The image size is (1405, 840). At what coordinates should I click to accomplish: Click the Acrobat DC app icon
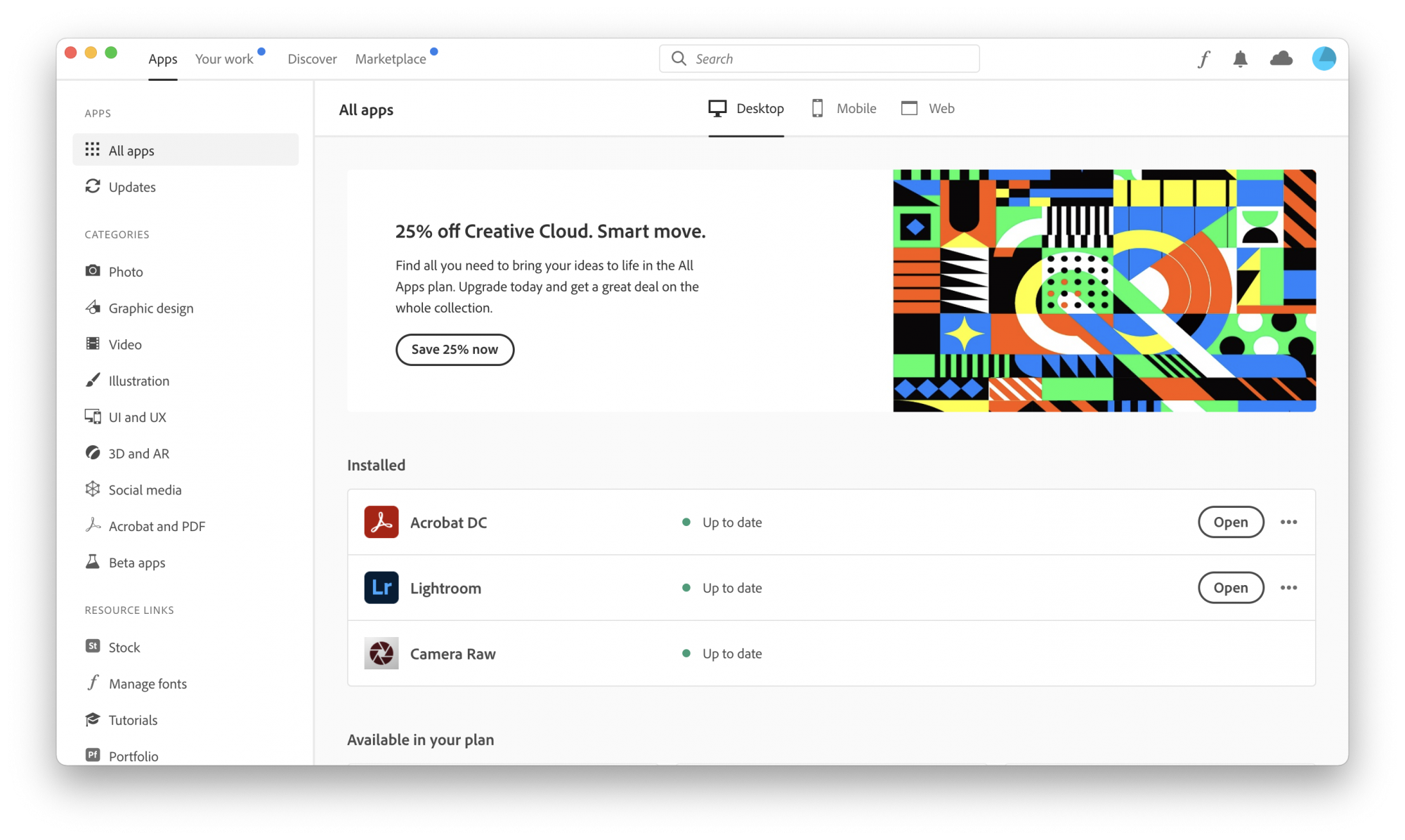381,523
